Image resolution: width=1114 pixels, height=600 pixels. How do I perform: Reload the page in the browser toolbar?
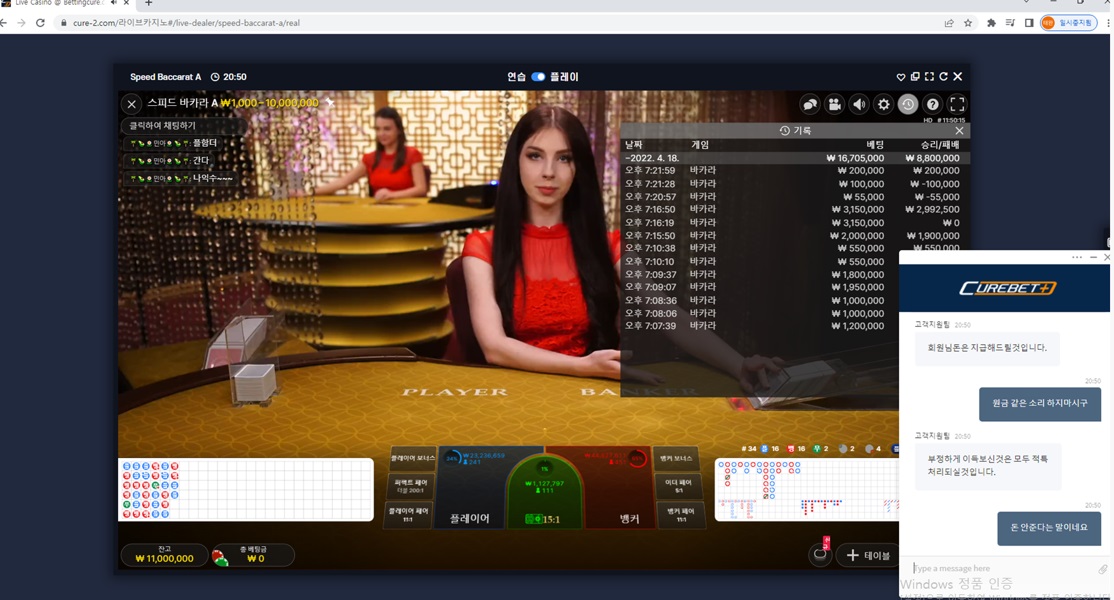point(40,23)
